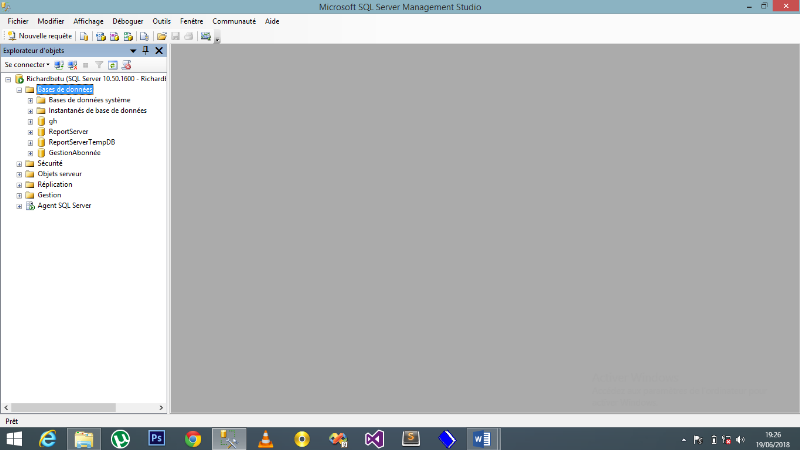Expand the Gestion folder

tap(19, 195)
